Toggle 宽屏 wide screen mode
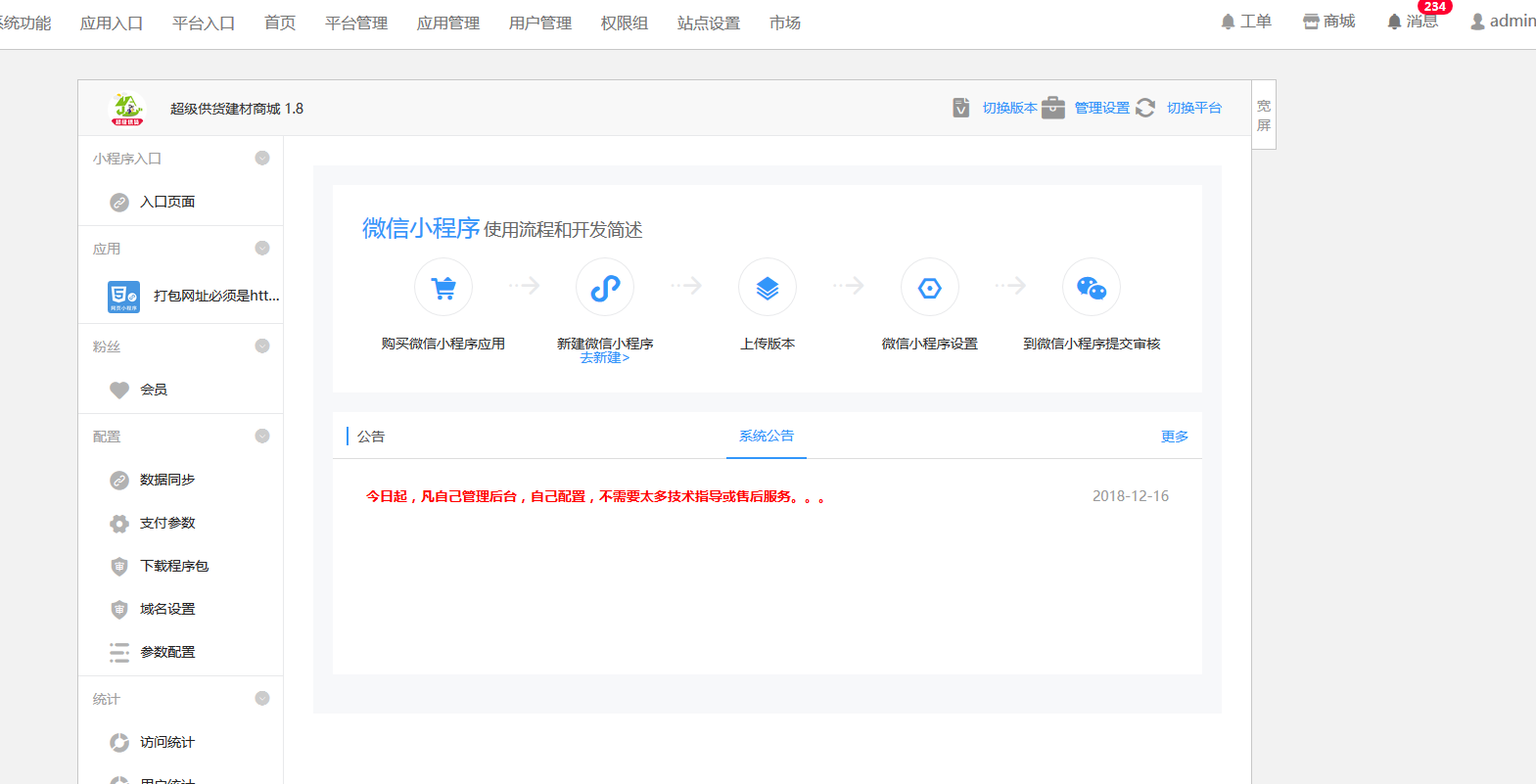The height and width of the screenshot is (784, 1536). coord(1264,115)
